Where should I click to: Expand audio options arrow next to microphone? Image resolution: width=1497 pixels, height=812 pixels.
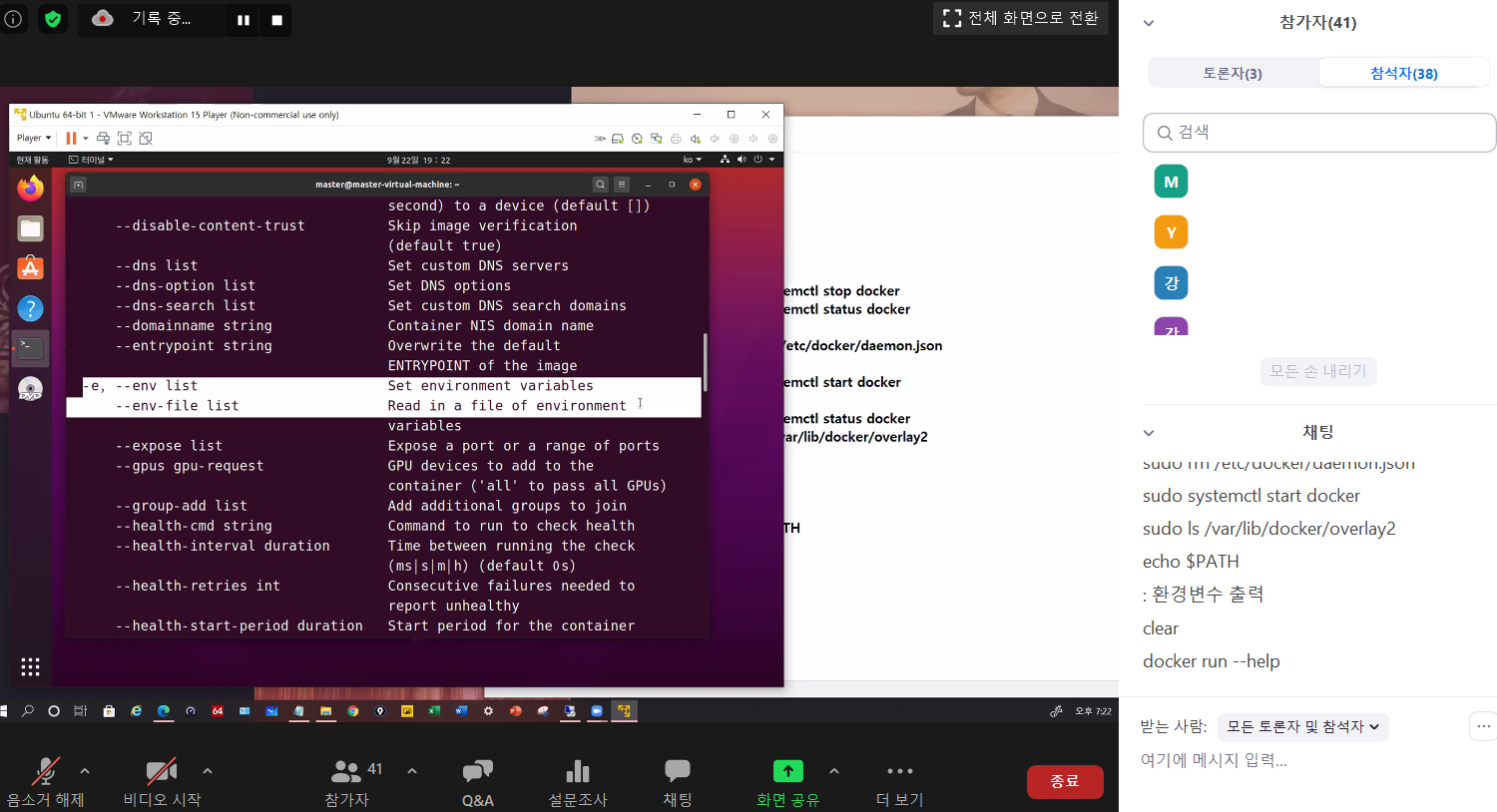coord(85,770)
